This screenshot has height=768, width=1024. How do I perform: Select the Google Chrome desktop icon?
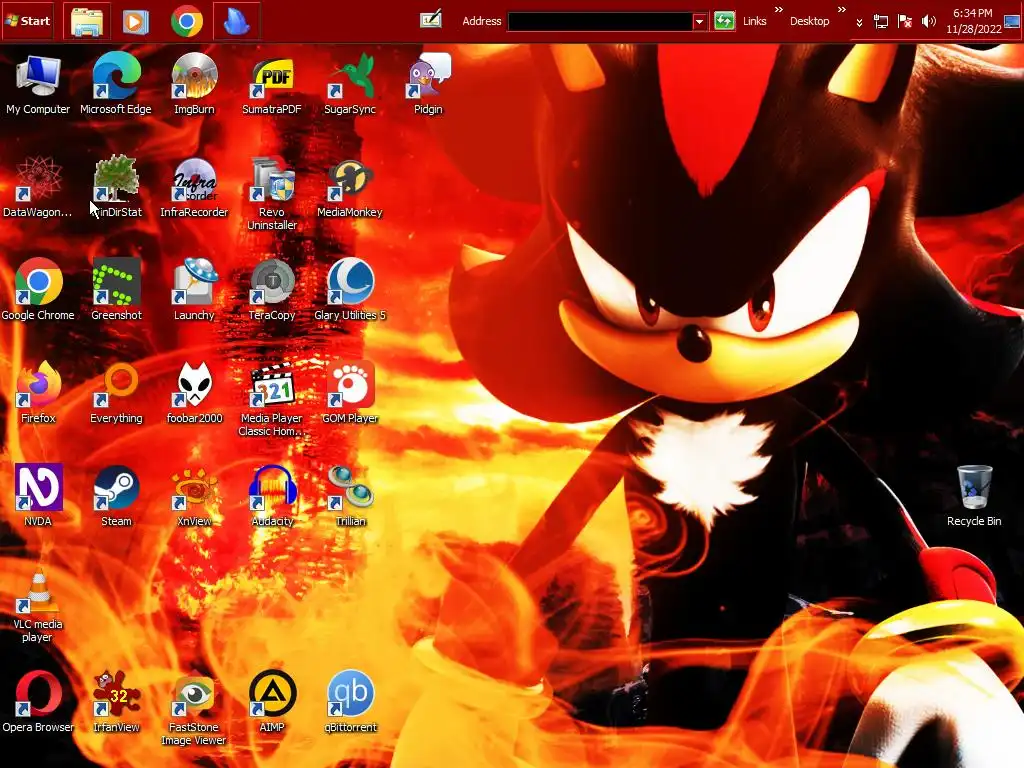point(38,290)
